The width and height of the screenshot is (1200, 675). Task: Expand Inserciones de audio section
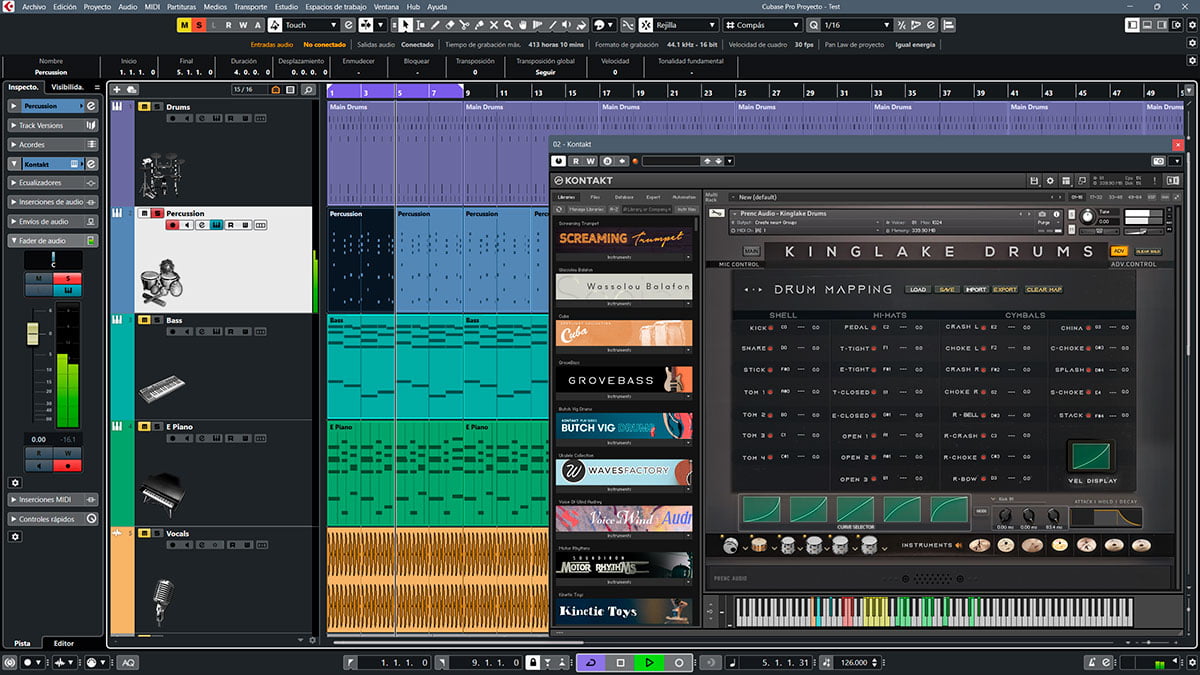tap(53, 202)
